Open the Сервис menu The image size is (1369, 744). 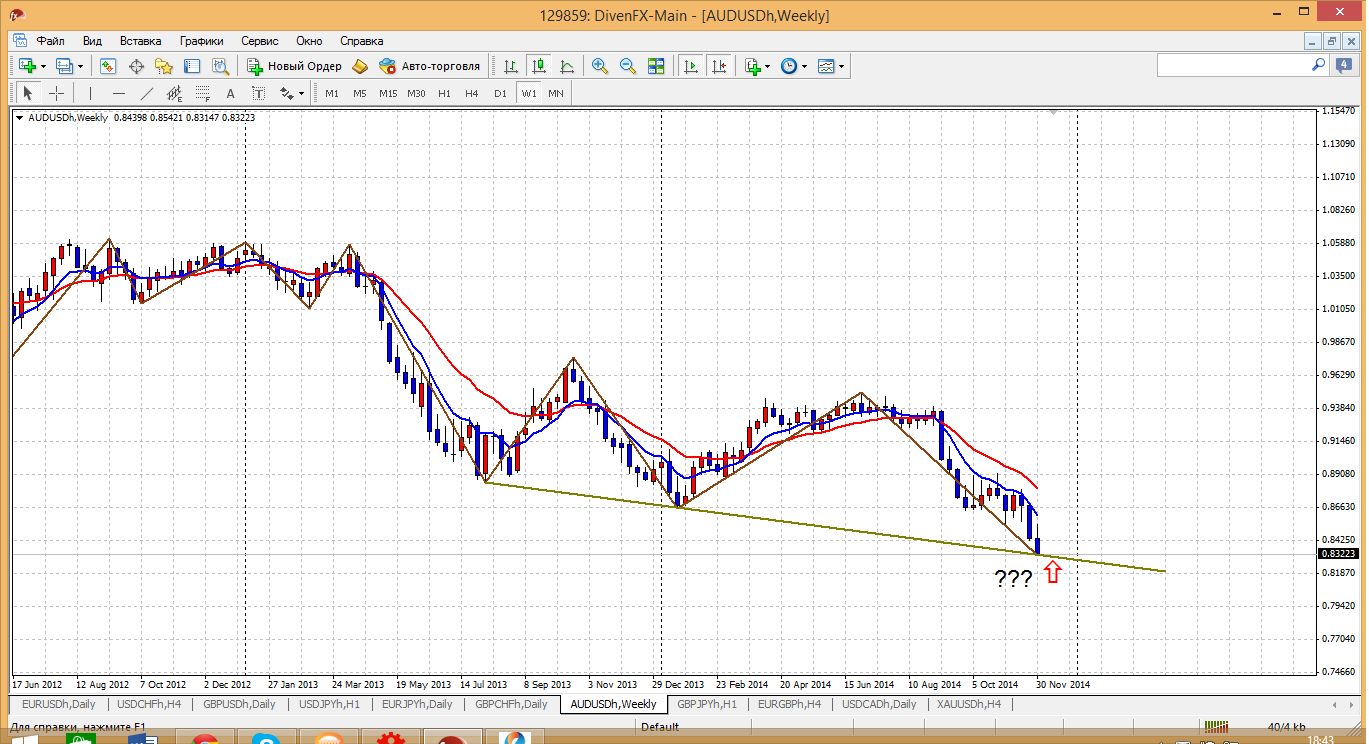click(x=260, y=41)
